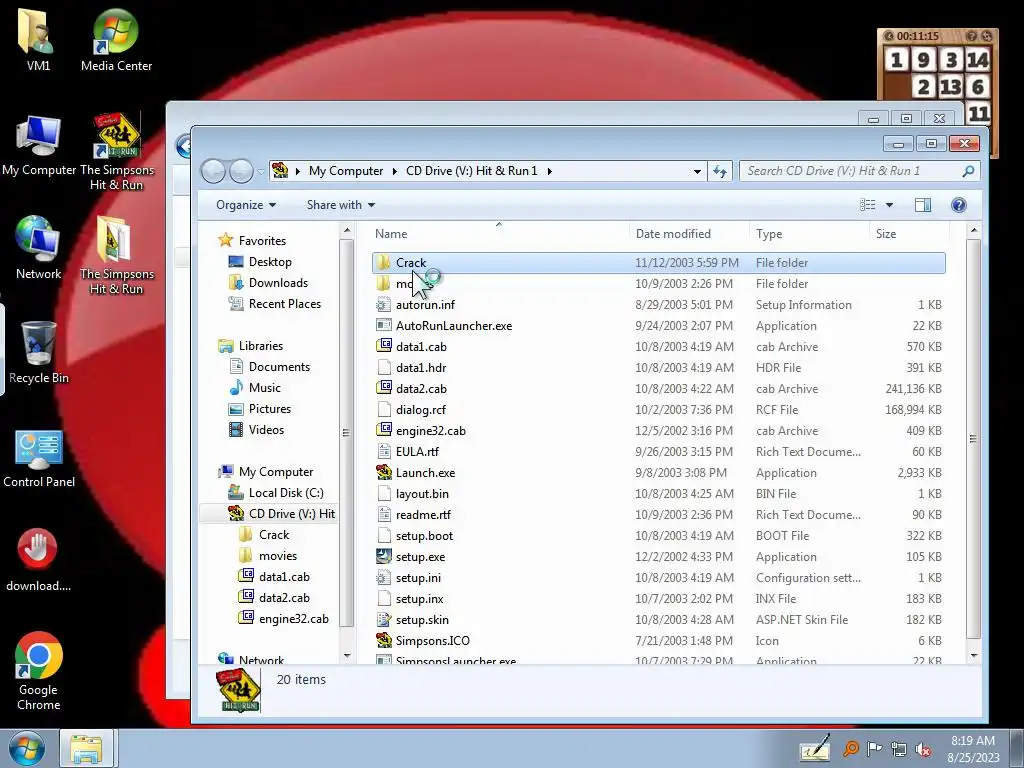Click the tablet input pen tray icon
Image resolution: width=1024 pixels, height=768 pixels.
point(816,748)
